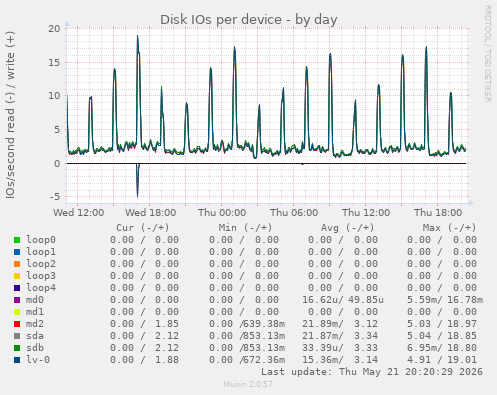497x395 pixels.
Task: Click the y-axis value '-5'
Action: (x=55, y=197)
